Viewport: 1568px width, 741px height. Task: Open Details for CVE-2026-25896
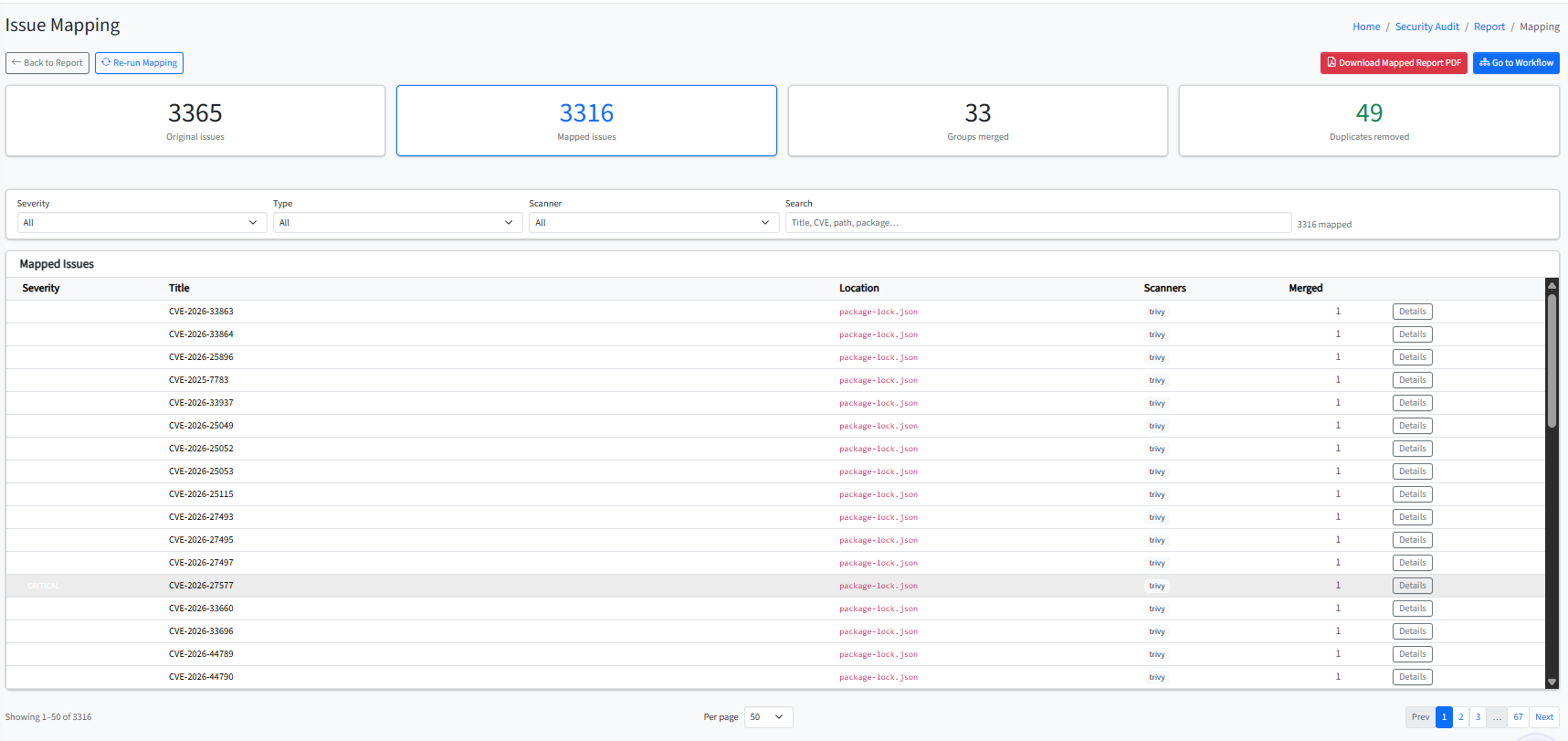[x=1413, y=357]
